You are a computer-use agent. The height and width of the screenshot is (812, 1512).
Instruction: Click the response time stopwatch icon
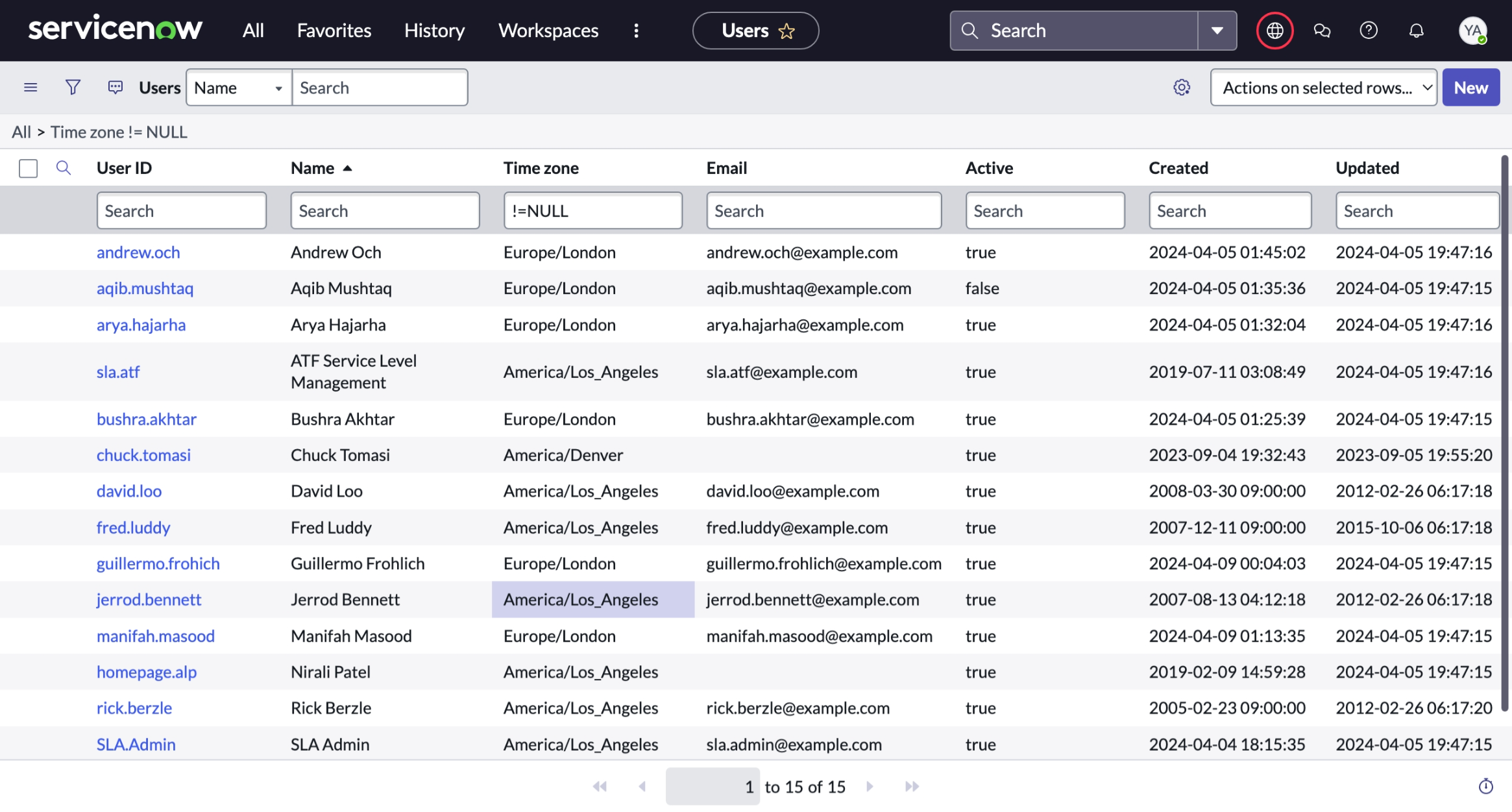[1485, 787]
